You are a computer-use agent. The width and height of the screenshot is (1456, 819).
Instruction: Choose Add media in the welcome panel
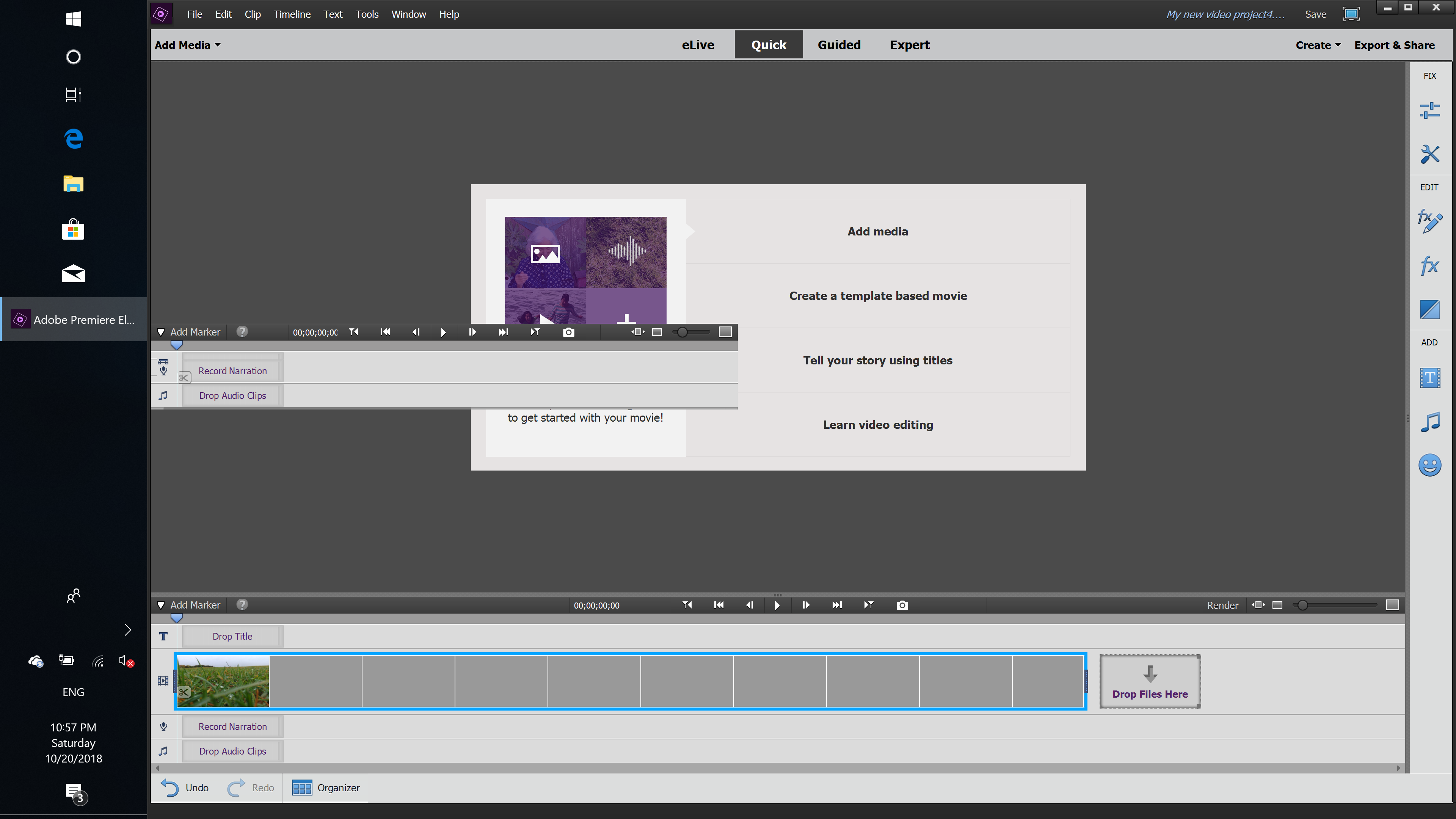click(x=878, y=231)
